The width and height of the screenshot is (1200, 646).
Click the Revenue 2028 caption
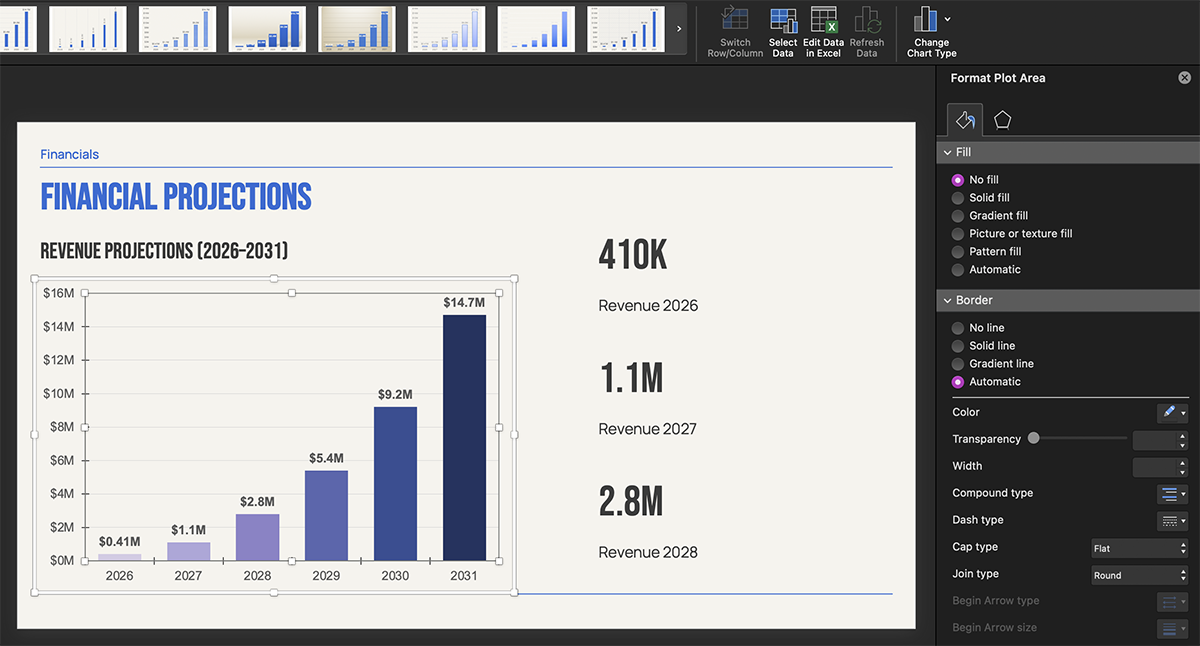pos(648,552)
